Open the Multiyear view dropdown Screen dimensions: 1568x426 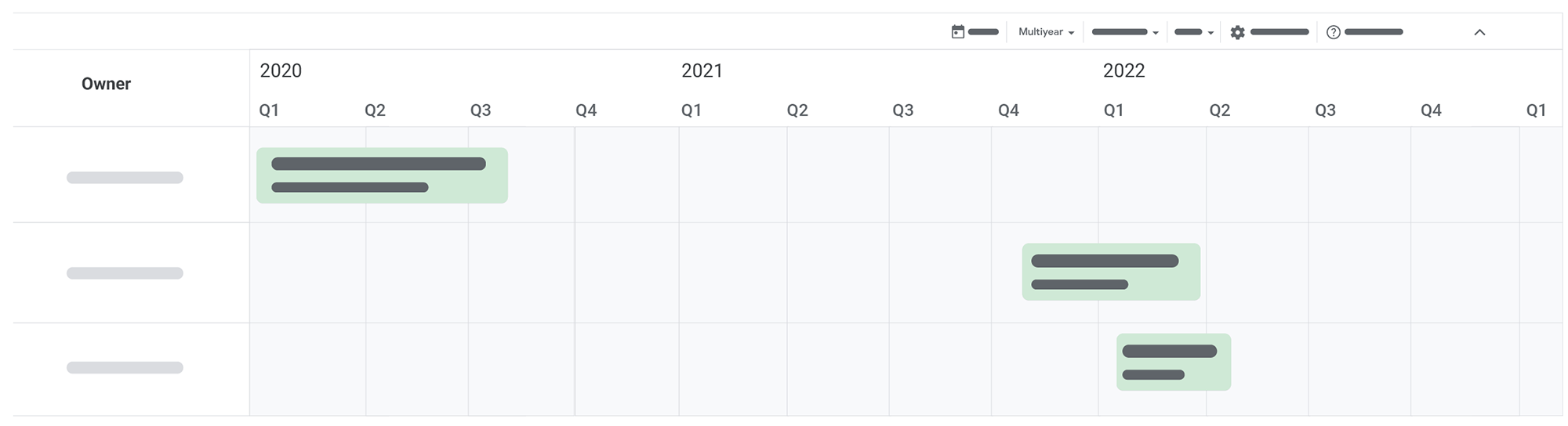point(1046,32)
